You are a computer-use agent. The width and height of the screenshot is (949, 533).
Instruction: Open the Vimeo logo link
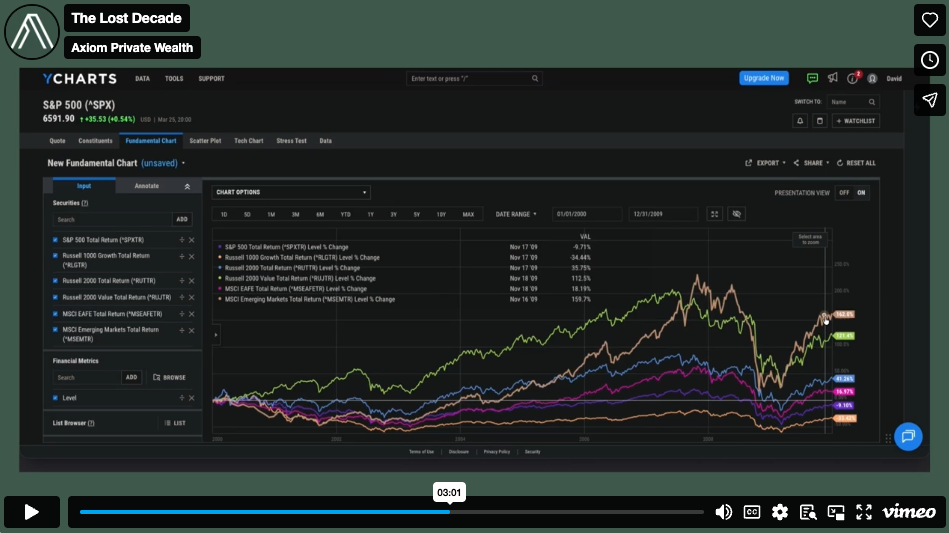(908, 512)
